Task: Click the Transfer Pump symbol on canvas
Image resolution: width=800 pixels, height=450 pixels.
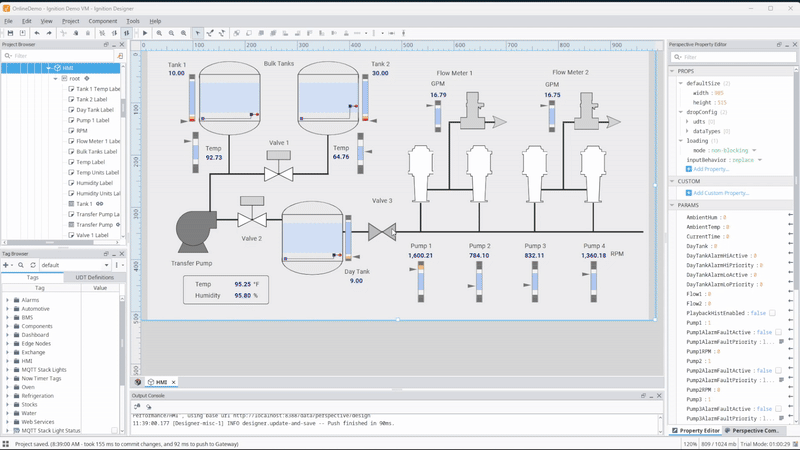Action: click(x=196, y=231)
